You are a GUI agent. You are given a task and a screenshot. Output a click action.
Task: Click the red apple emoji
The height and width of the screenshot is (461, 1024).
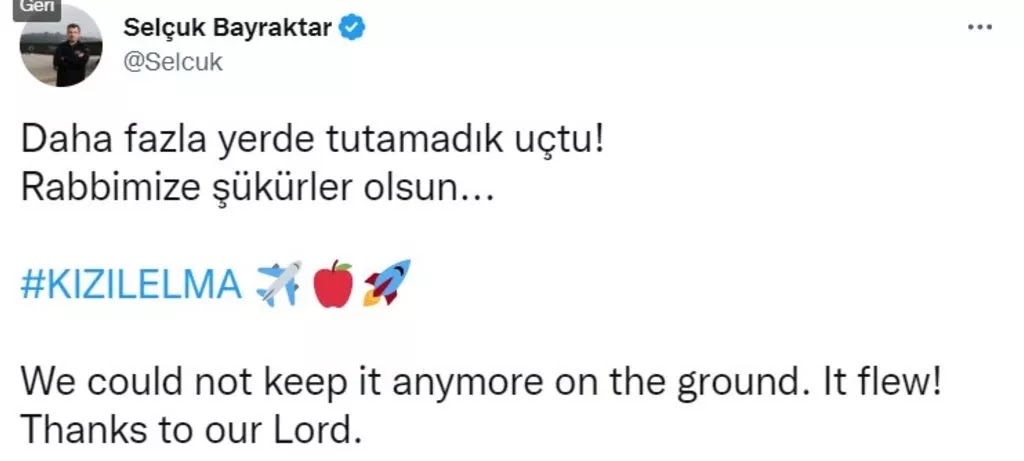click(x=332, y=283)
